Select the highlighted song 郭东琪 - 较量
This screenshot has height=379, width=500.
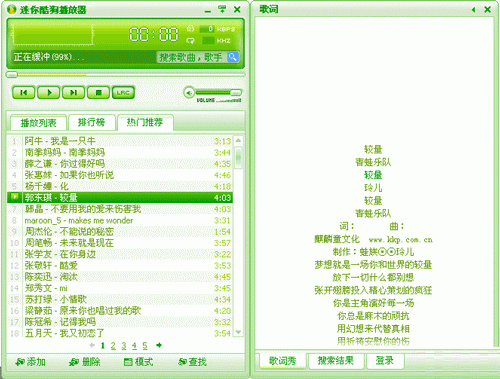120,198
